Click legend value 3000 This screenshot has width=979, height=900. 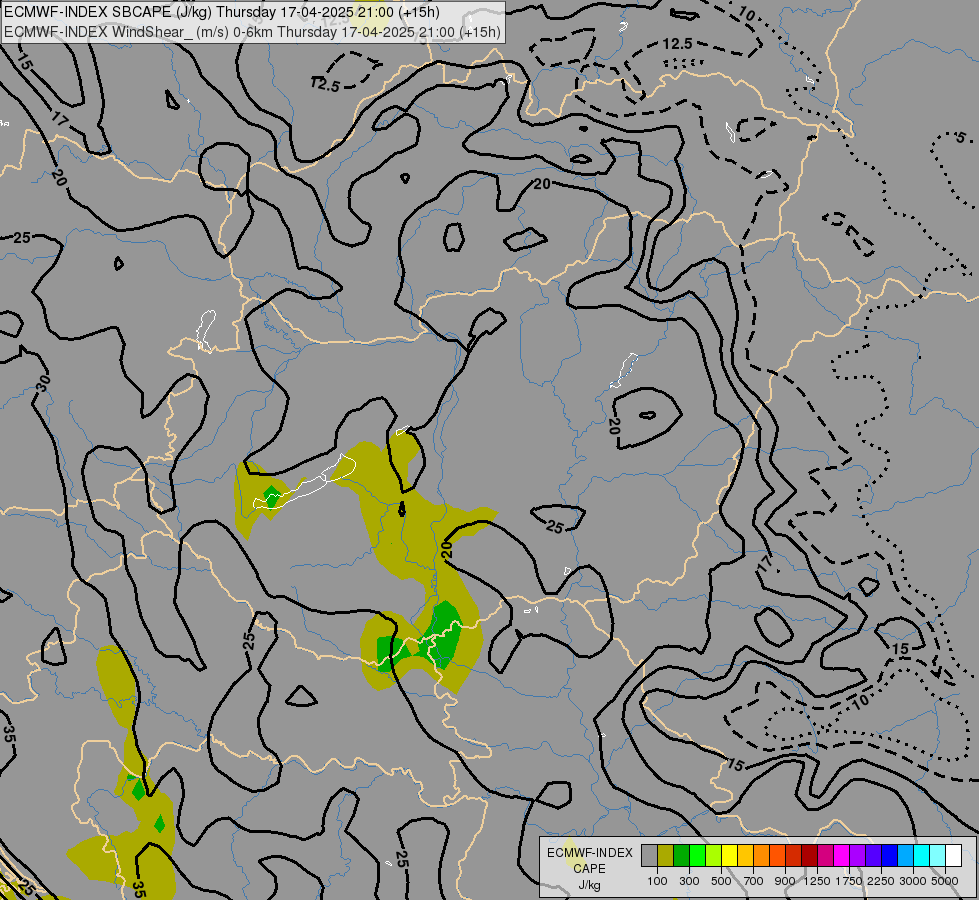[x=913, y=881]
